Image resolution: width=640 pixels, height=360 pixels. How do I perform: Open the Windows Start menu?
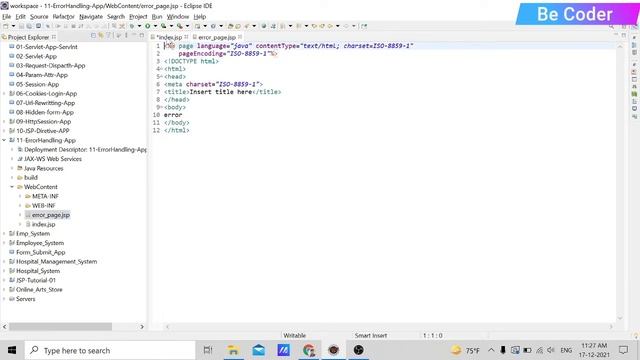pos(12,350)
